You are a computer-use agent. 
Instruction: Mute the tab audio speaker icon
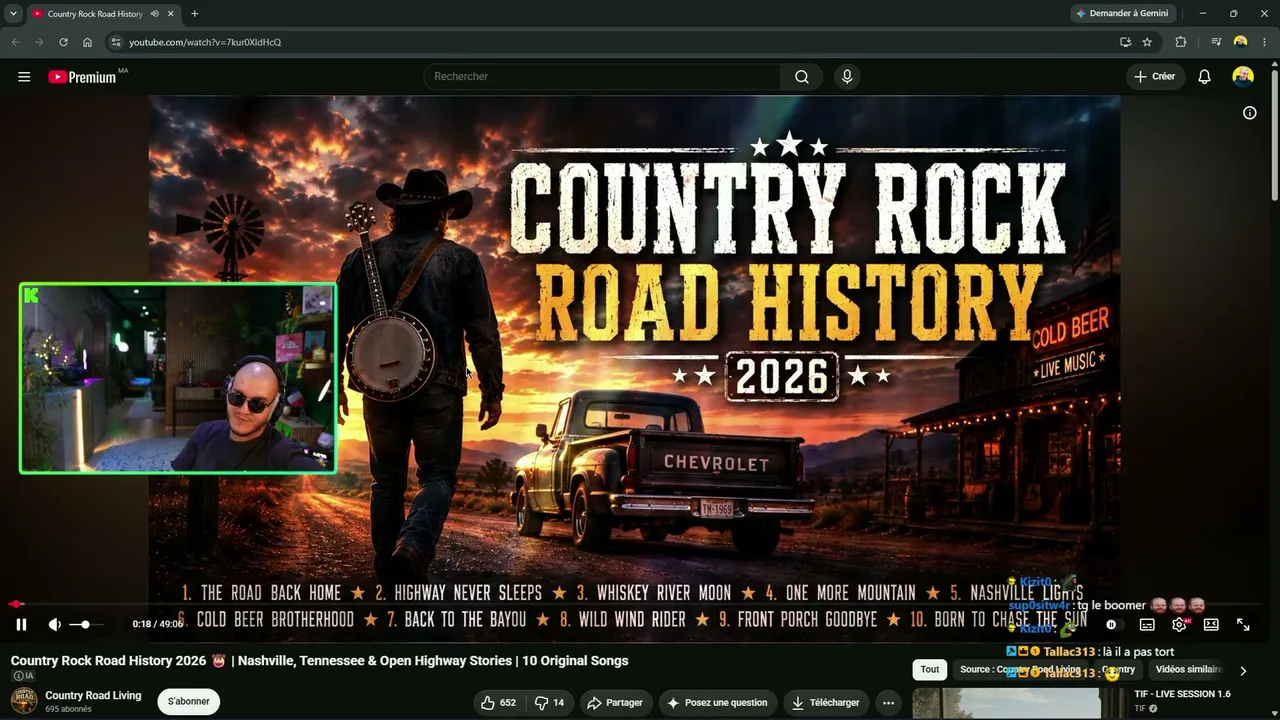pyautogui.click(x=154, y=14)
